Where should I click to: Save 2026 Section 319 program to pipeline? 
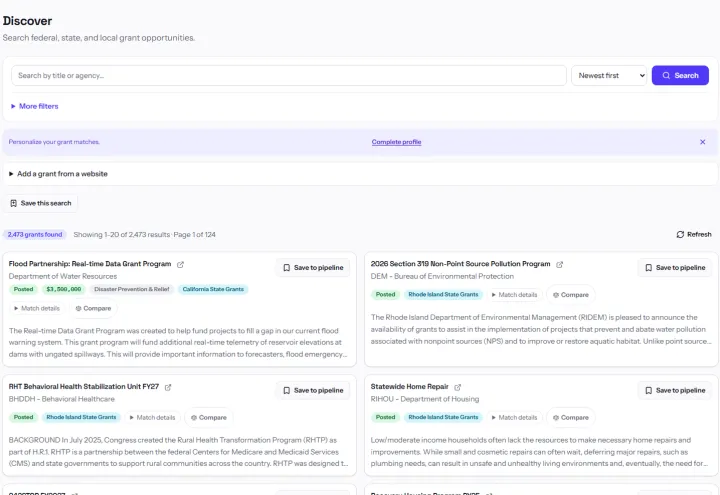[x=675, y=267]
